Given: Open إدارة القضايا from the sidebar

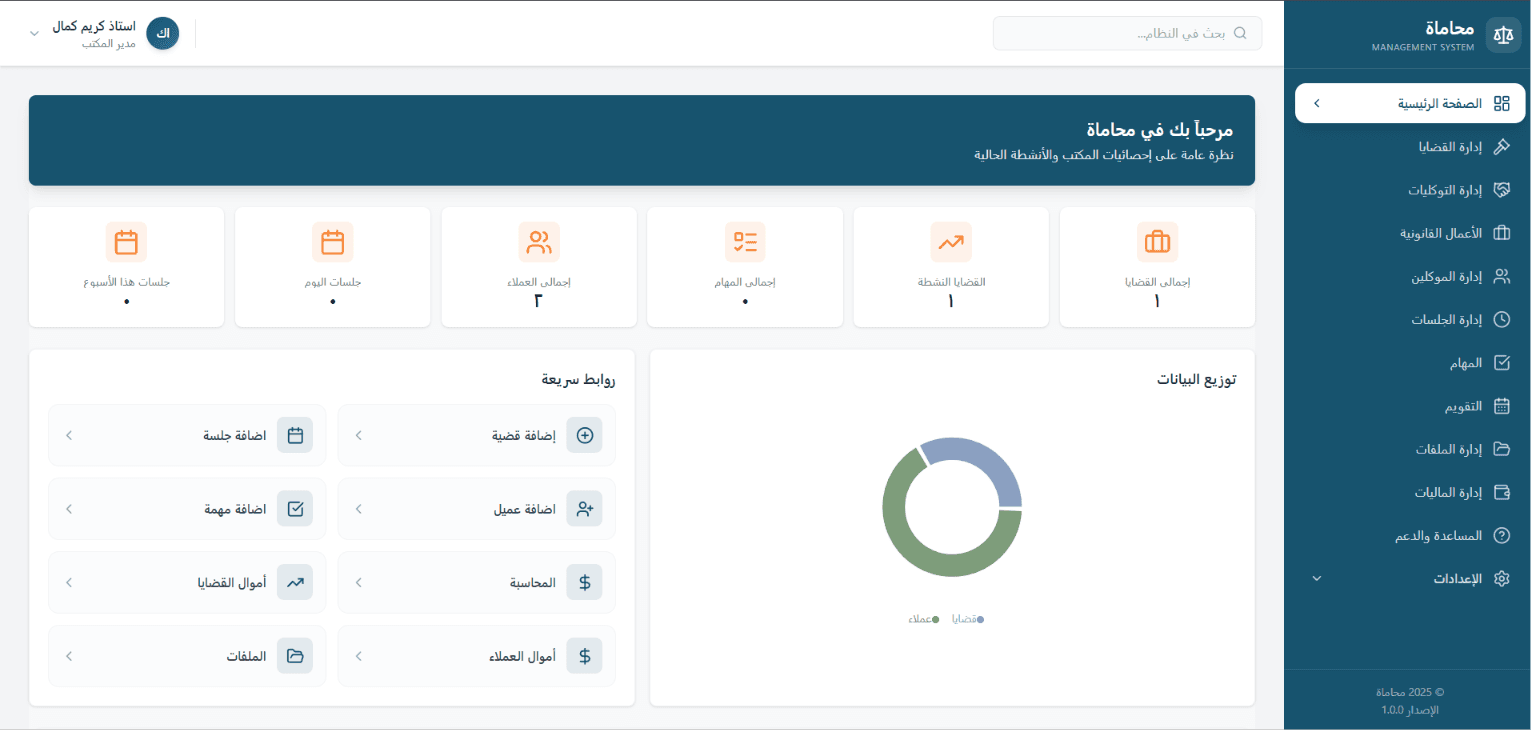Looking at the screenshot, I should pyautogui.click(x=1408, y=147).
